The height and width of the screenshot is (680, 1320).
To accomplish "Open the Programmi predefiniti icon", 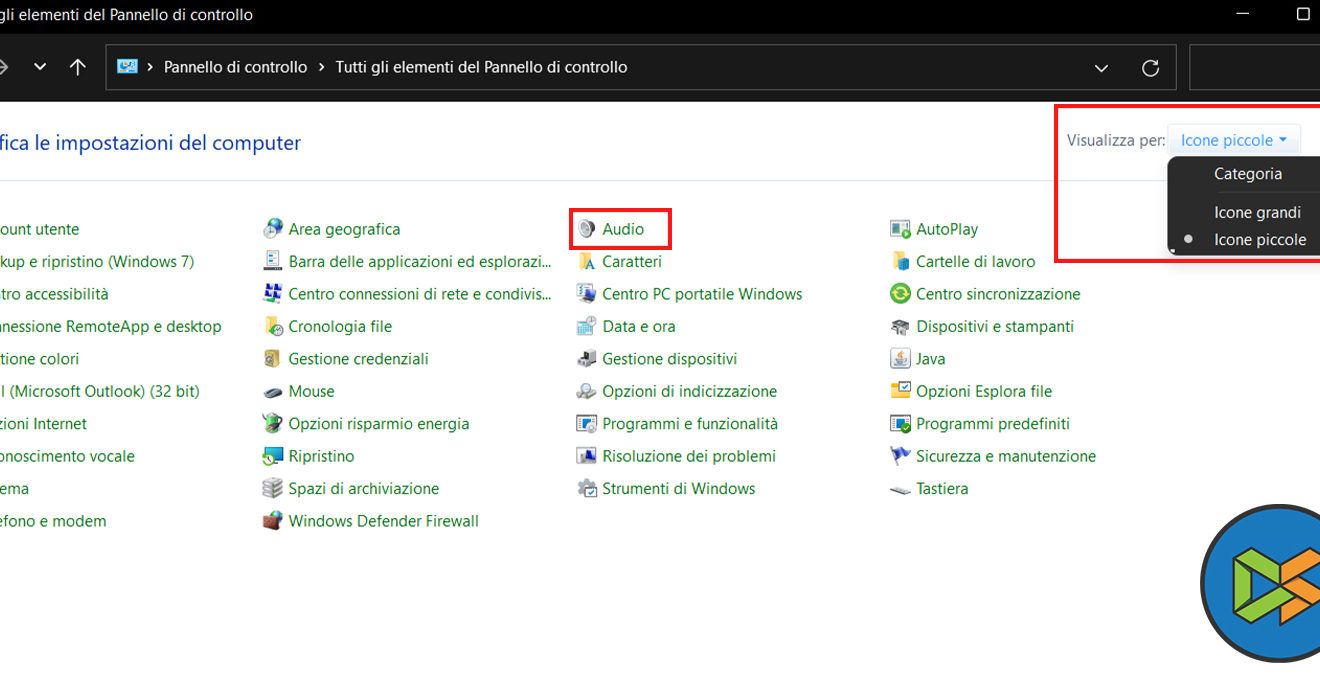I will point(900,423).
